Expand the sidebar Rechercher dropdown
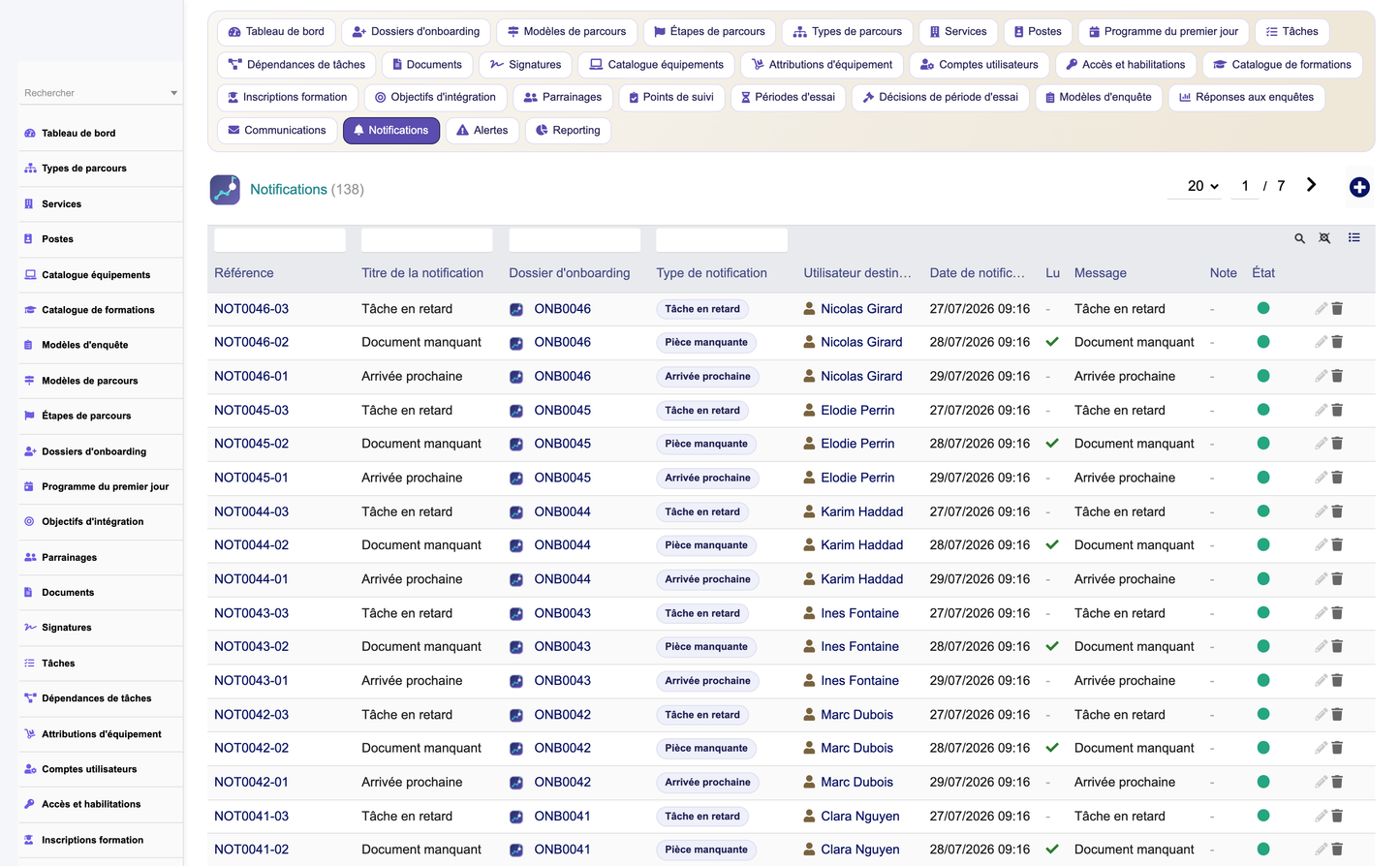Screen dimensions: 1400x866 click(174, 93)
